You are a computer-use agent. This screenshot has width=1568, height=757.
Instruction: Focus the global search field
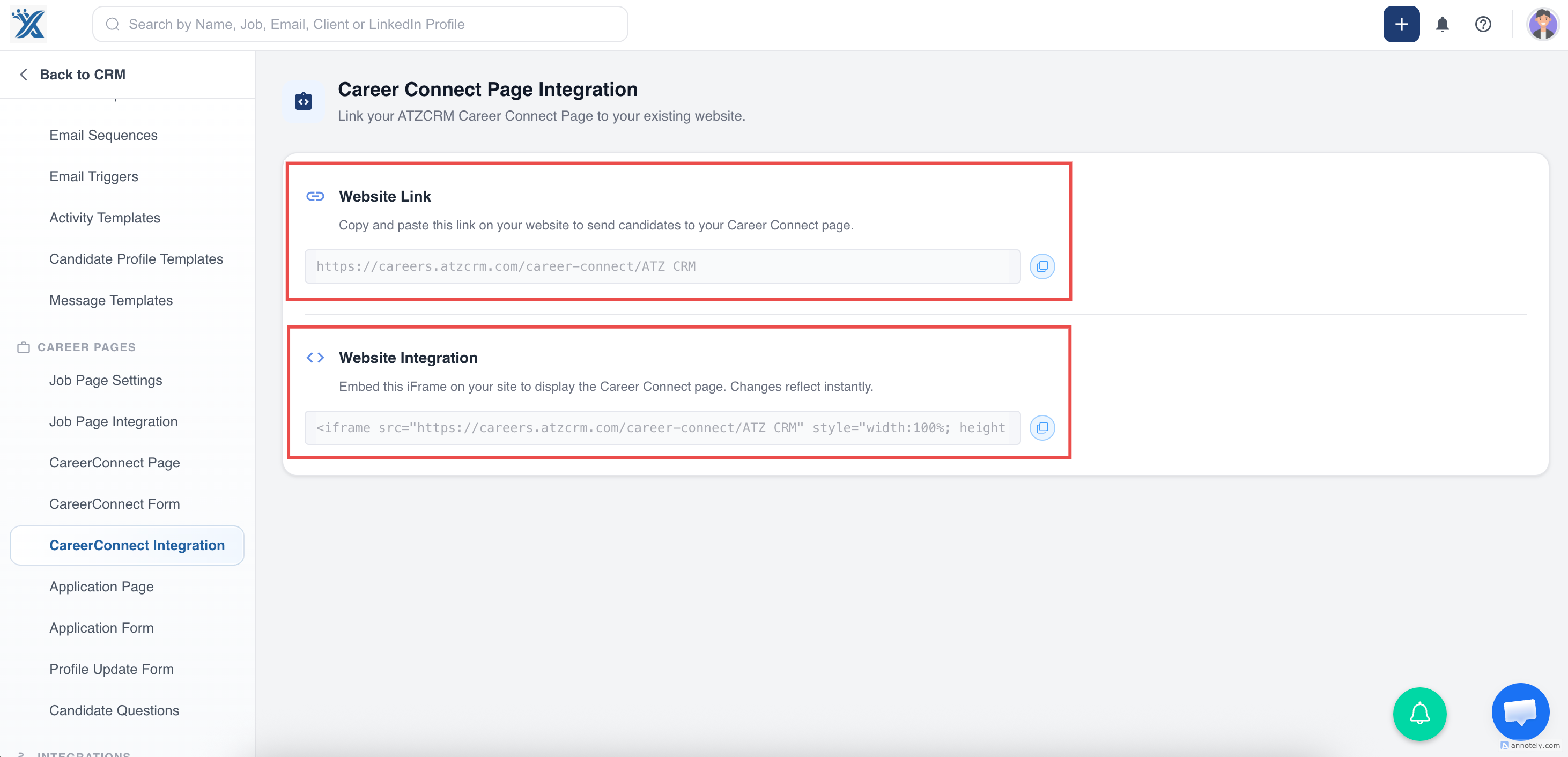coord(360,24)
